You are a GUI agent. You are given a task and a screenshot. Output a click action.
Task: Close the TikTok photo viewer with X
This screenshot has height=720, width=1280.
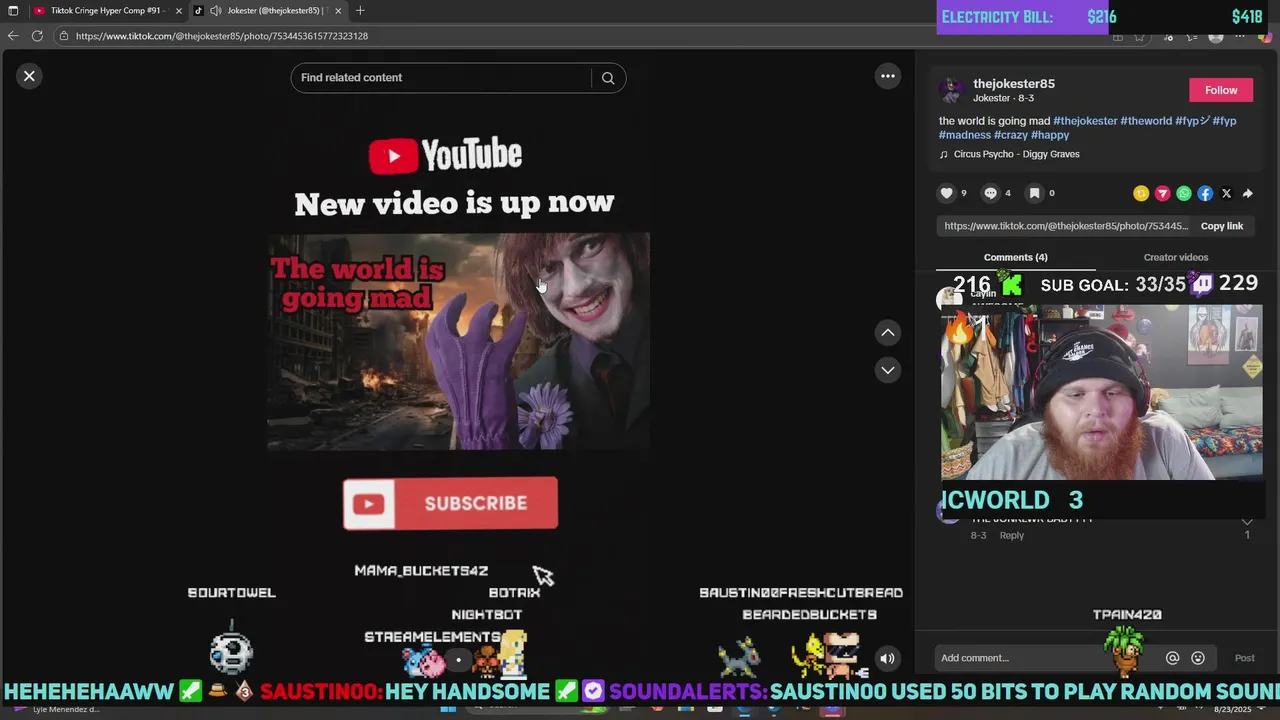click(x=29, y=75)
